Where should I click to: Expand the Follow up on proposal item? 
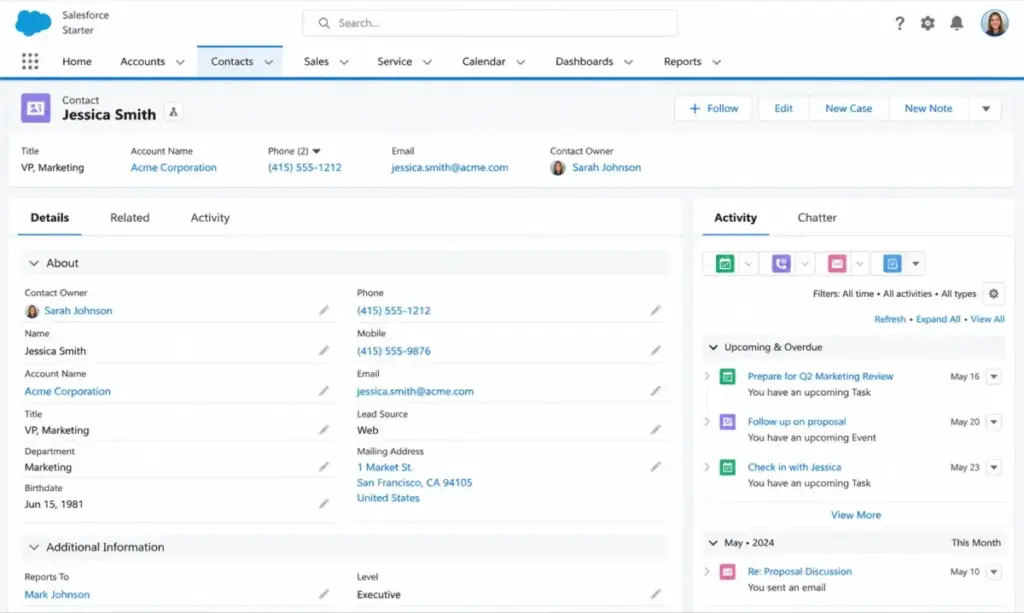(707, 422)
